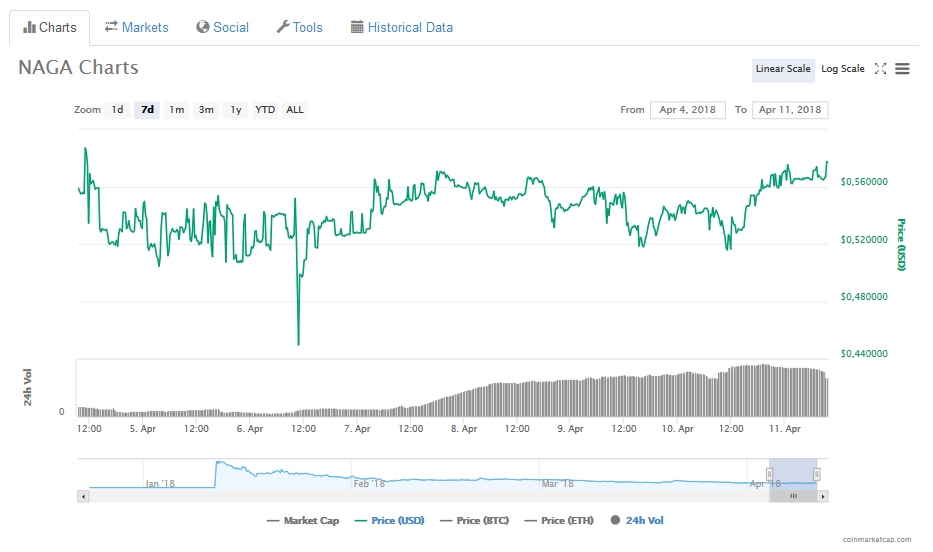Viewport: 933px width, 552px height.
Task: Click the '9. Apr' x-axis label
Action: pyautogui.click(x=571, y=429)
